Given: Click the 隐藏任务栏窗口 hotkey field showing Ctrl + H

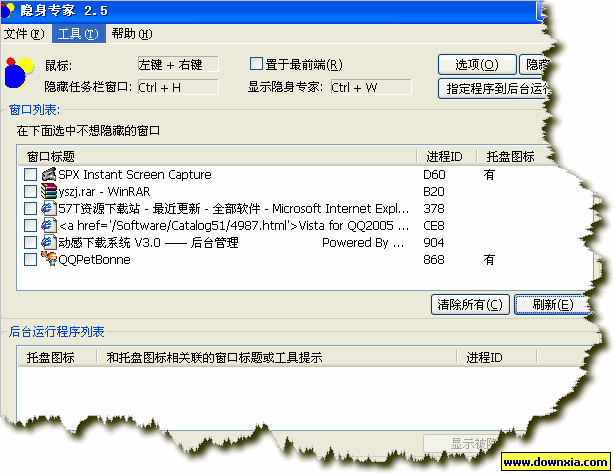Looking at the screenshot, I should point(177,87).
